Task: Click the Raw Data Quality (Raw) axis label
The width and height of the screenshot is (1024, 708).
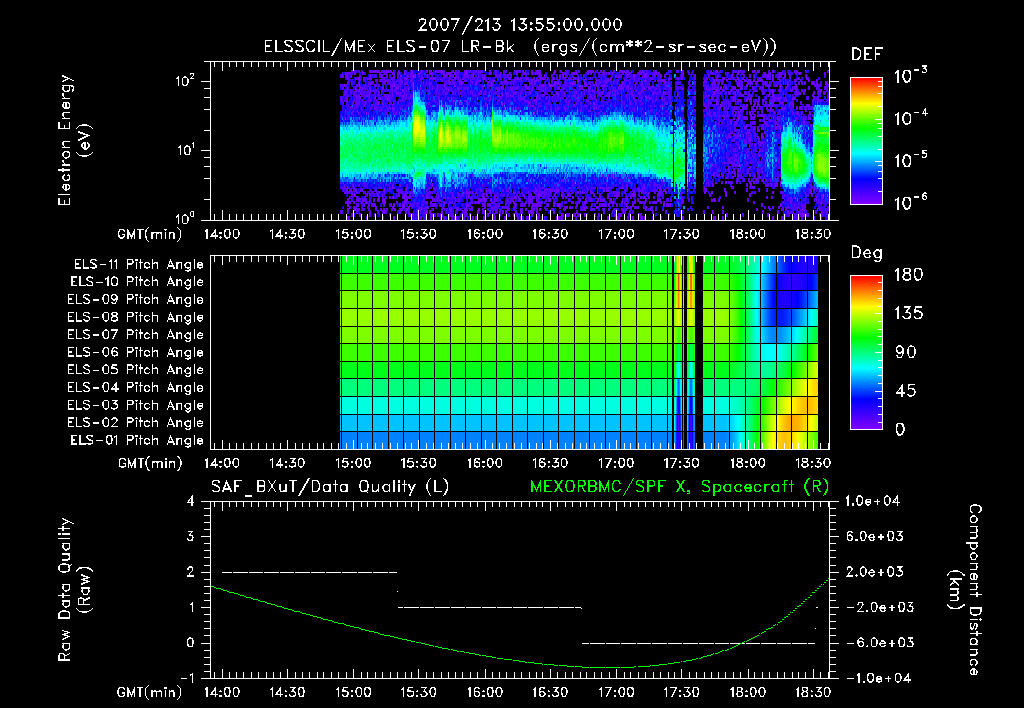Action: (74, 590)
